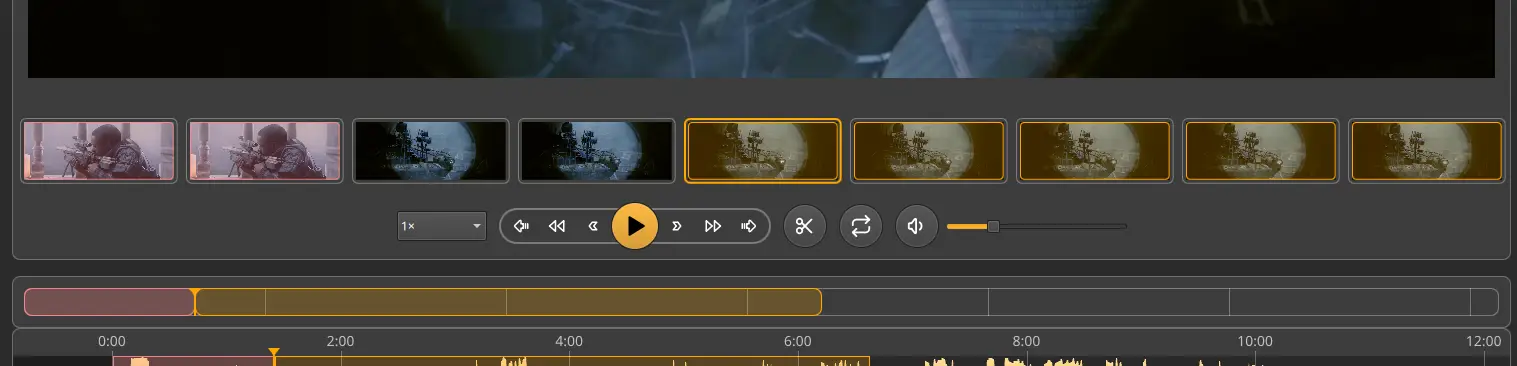Select the sixth filmstrip thumbnail
This screenshot has width=1517, height=366.
tap(929, 151)
